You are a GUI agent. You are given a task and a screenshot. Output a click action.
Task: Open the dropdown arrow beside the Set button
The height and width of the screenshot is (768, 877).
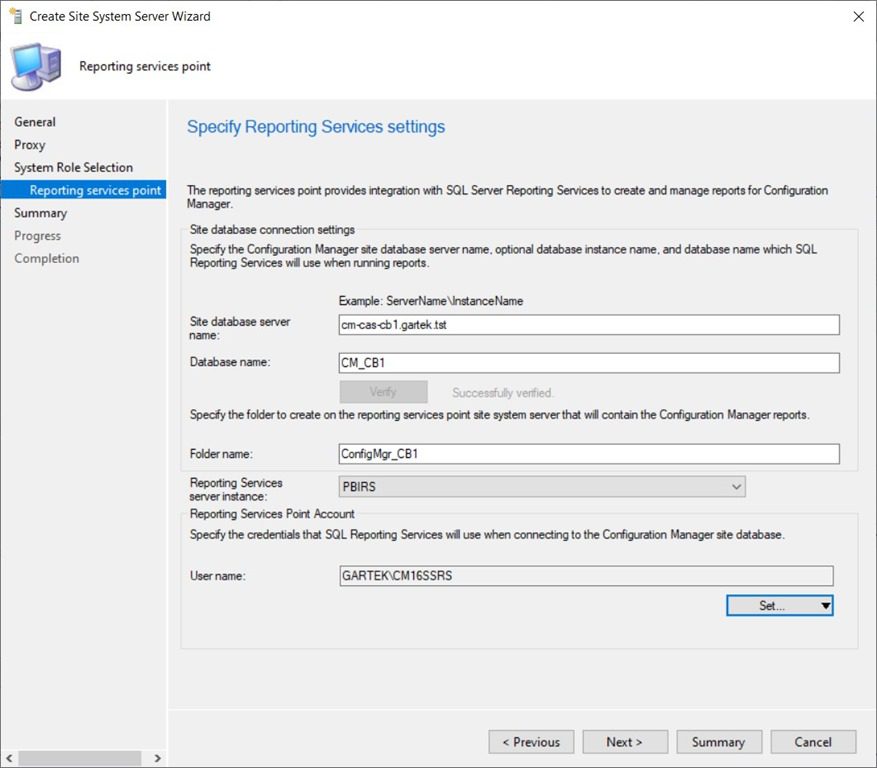[x=828, y=605]
